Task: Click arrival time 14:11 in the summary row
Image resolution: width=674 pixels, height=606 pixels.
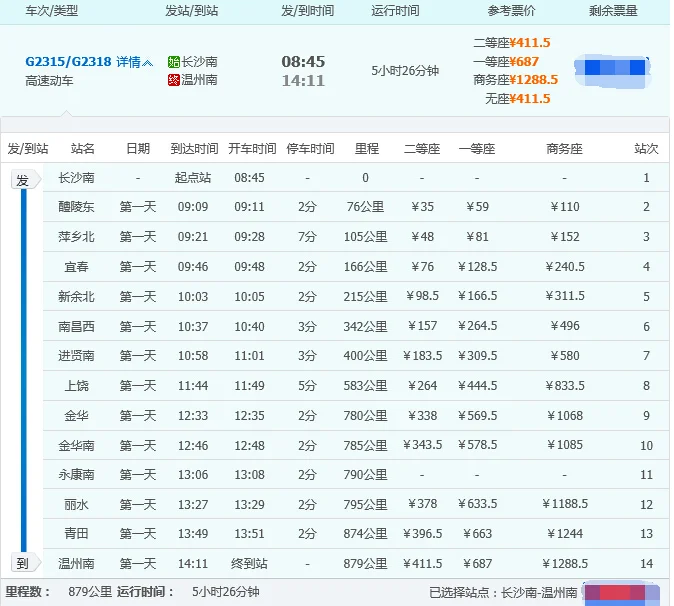Action: [303, 80]
